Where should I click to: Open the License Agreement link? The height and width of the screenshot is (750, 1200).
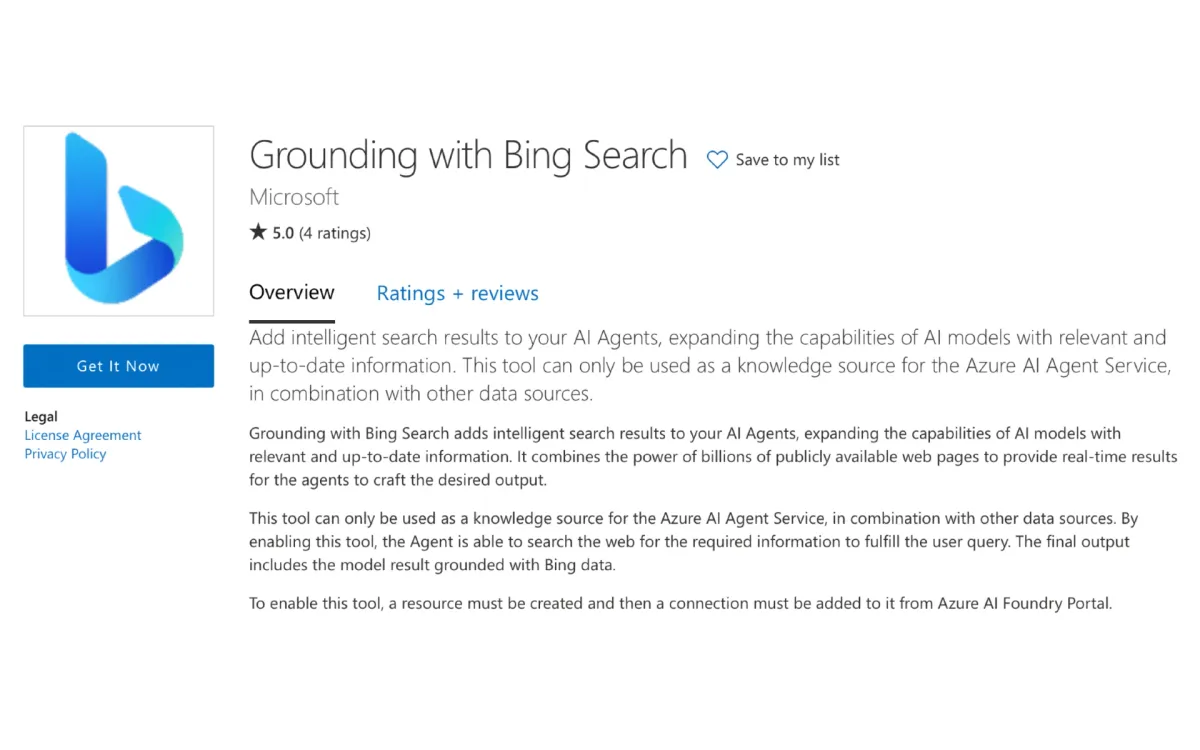(x=82, y=435)
